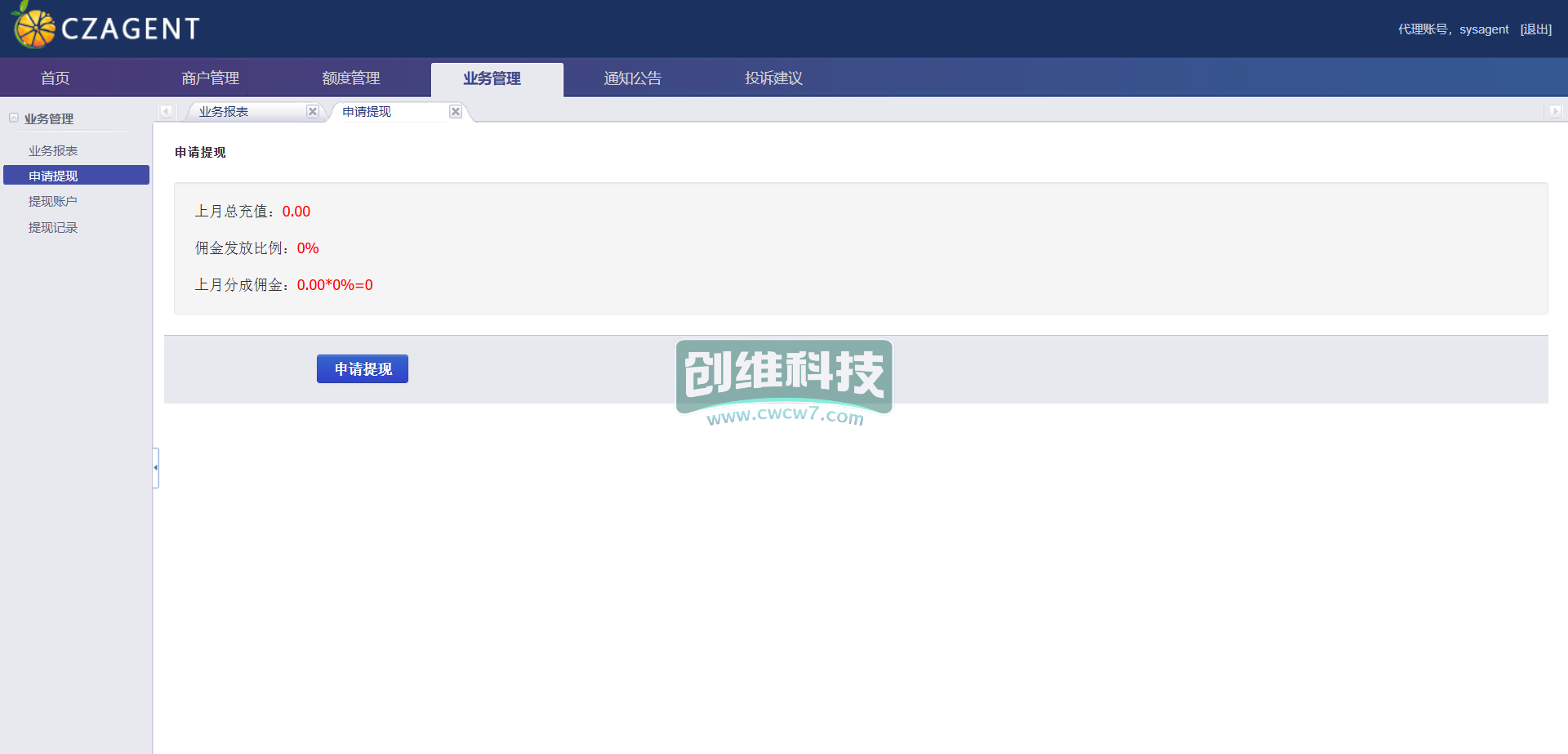This screenshot has height=754, width=1568.
Task: Open the 商户管理 navigation menu
Action: point(211,78)
